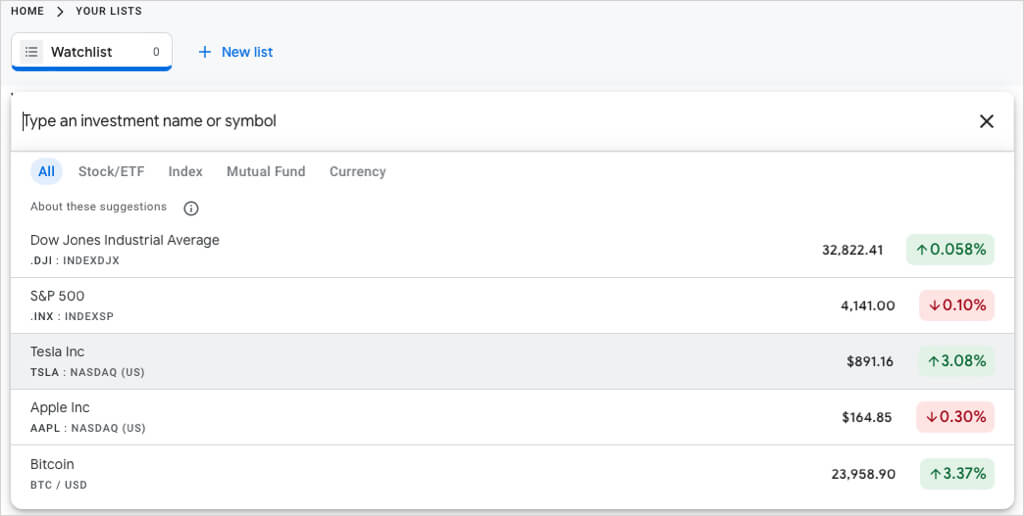The width and height of the screenshot is (1024, 516).
Task: Click the plus icon for New list
Action: click(x=205, y=52)
